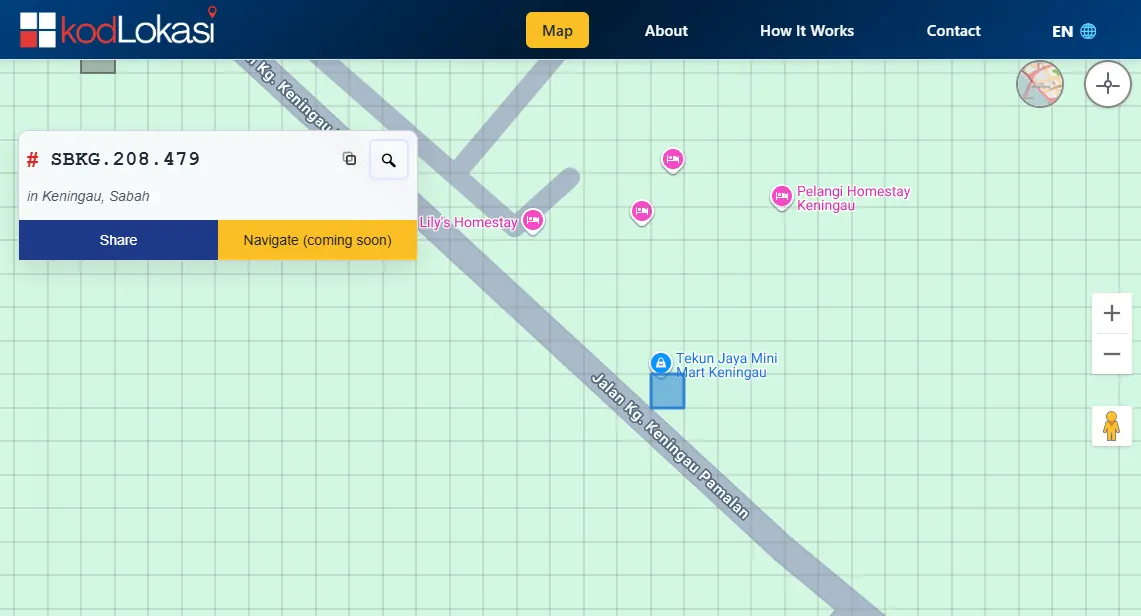
Task: Click the zoom out minus icon
Action: point(1112,353)
